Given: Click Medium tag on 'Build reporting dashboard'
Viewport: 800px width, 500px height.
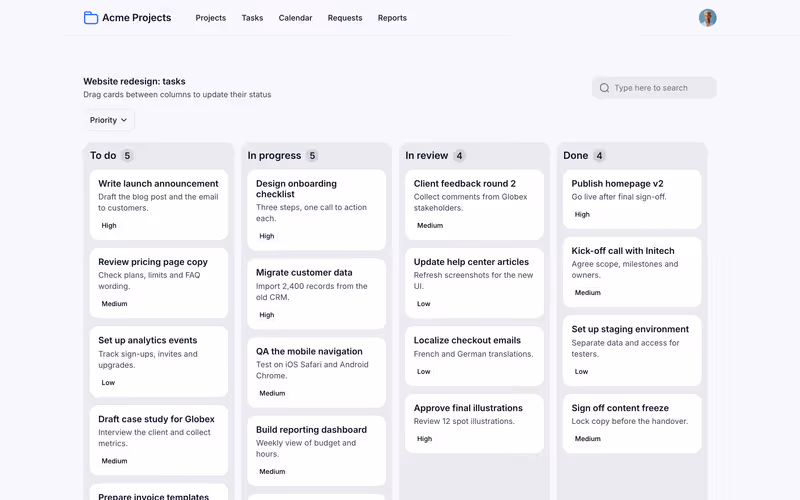Looking at the screenshot, I should [272, 471].
